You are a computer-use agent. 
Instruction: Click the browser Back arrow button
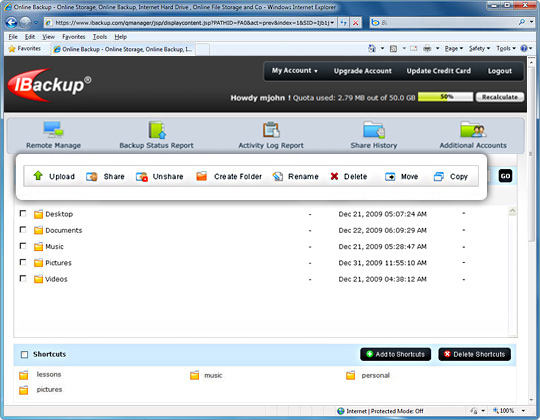pos(11,23)
